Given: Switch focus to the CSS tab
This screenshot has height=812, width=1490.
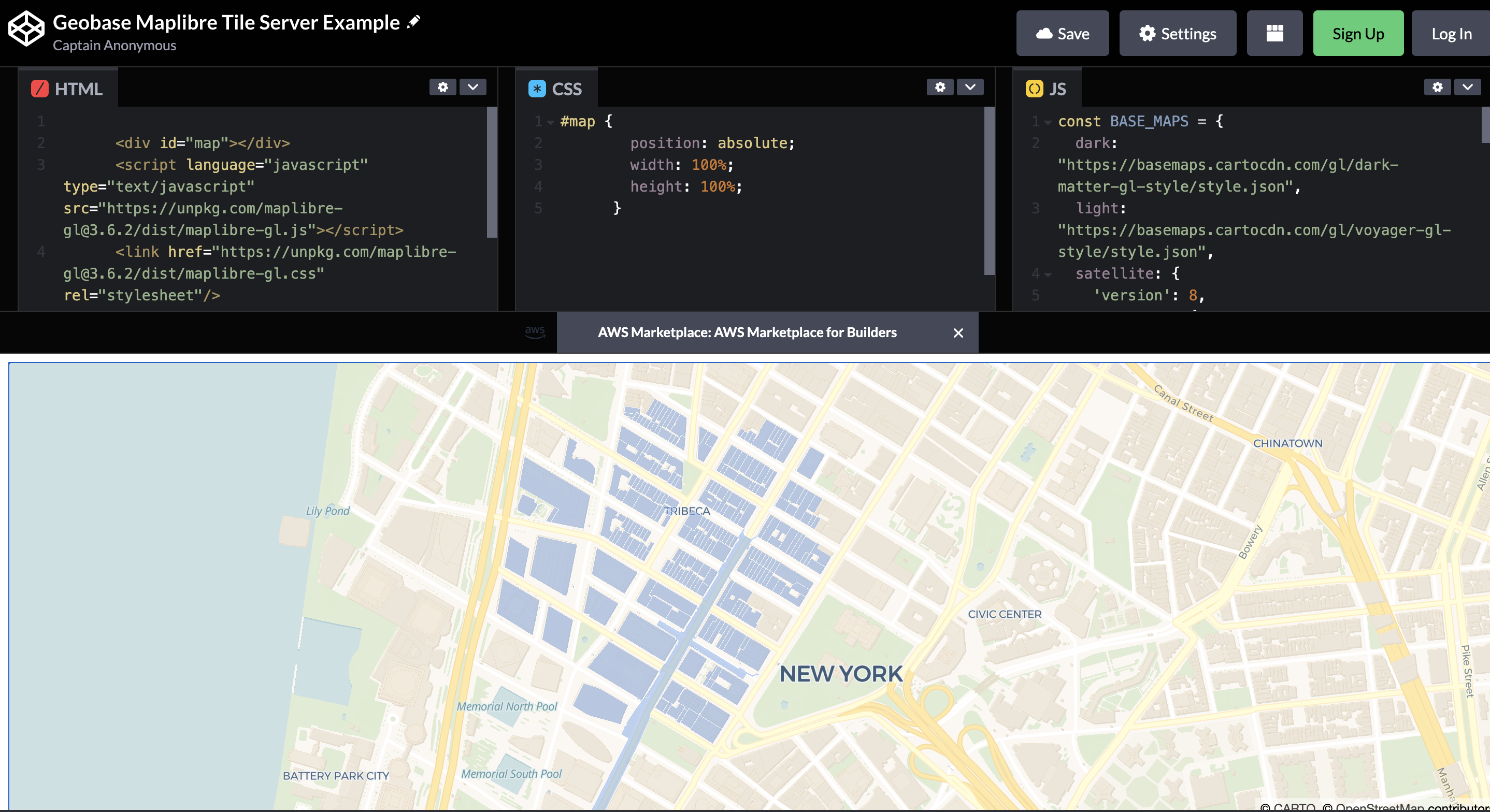Looking at the screenshot, I should 566,89.
